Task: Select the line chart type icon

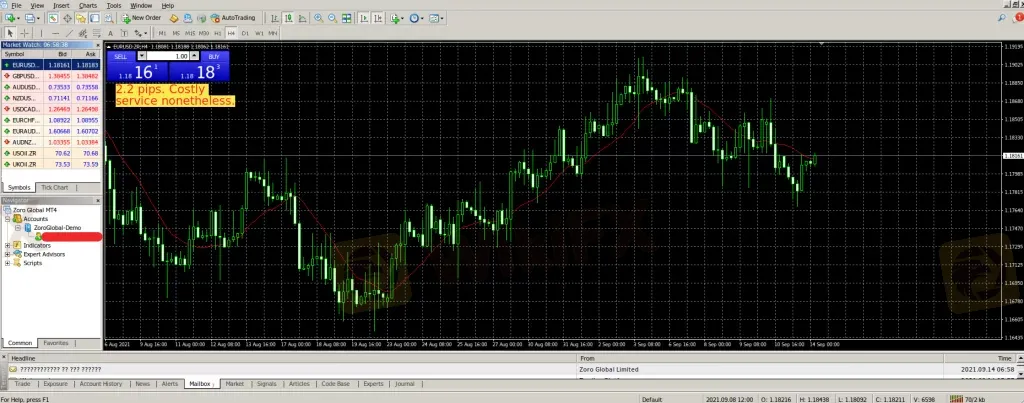Action: (x=302, y=18)
